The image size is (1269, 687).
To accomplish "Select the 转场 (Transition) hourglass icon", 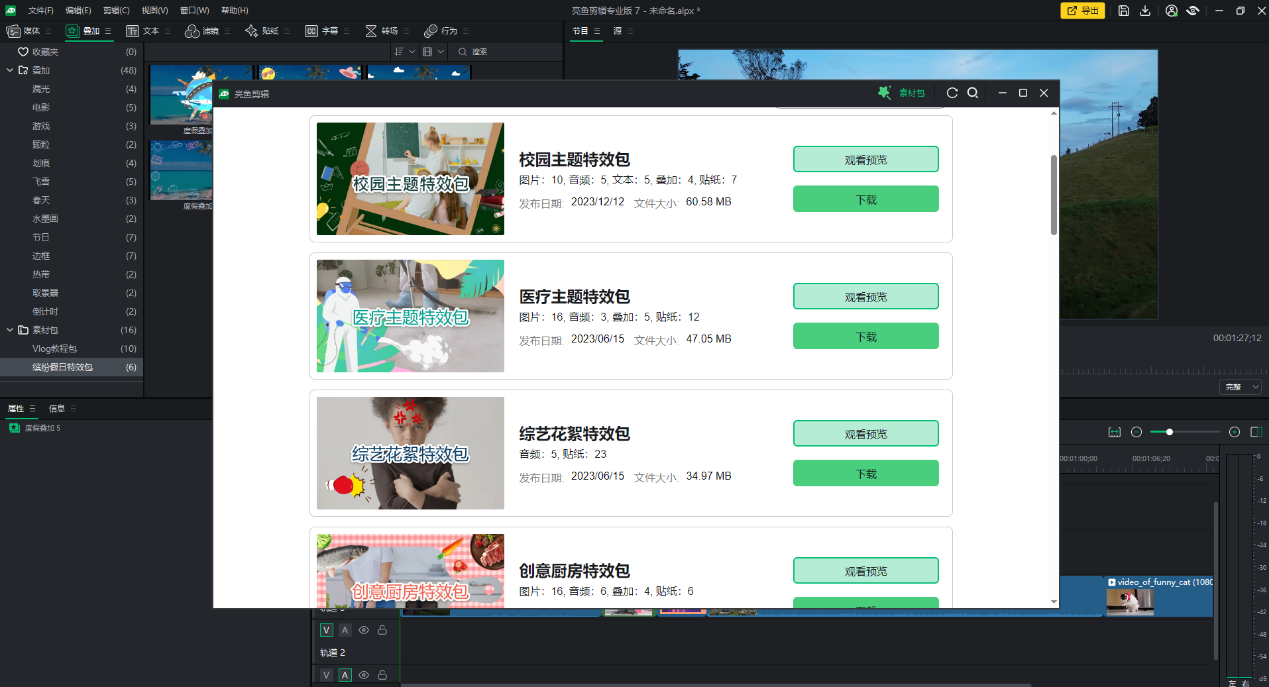I will coord(369,30).
